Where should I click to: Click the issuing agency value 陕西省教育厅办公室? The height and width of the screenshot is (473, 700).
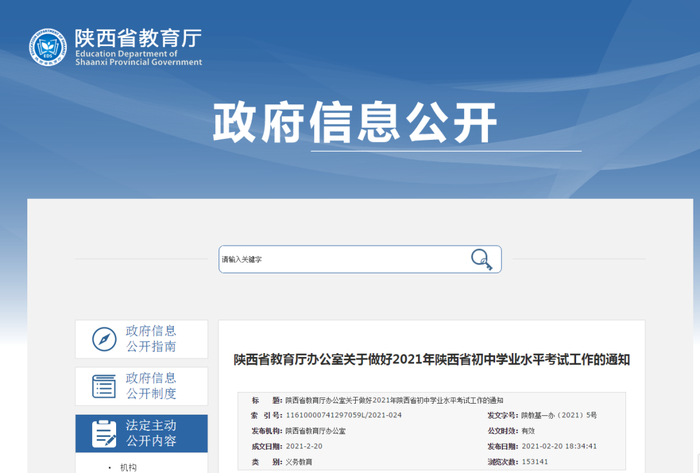click(x=316, y=431)
